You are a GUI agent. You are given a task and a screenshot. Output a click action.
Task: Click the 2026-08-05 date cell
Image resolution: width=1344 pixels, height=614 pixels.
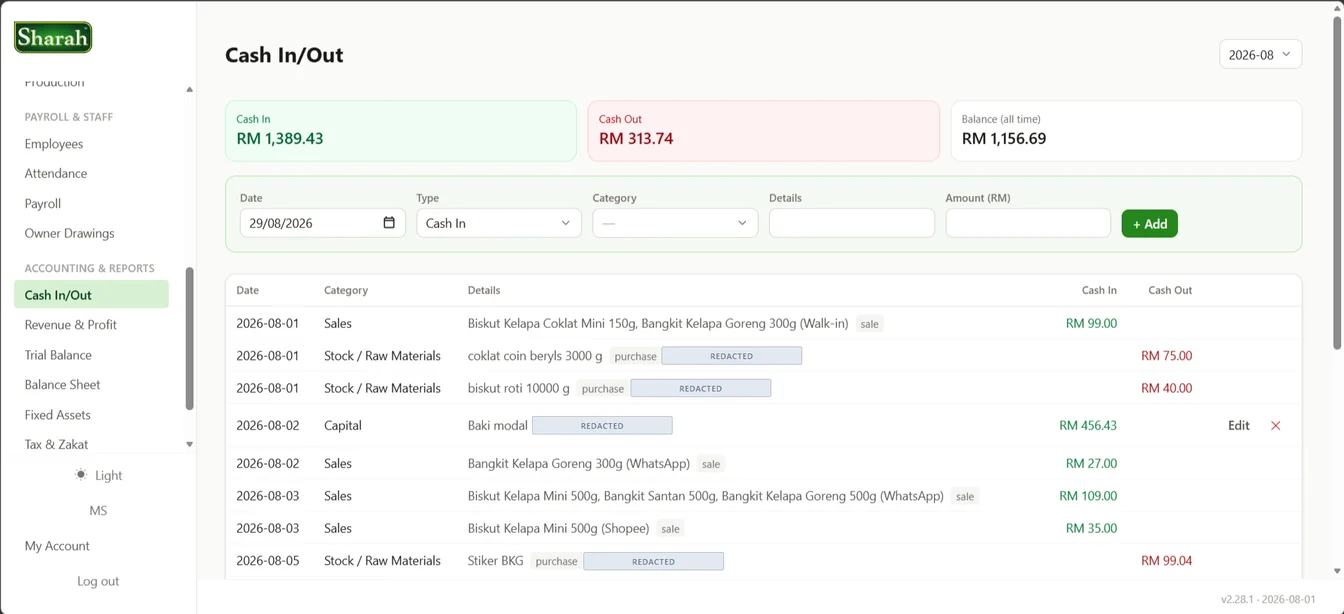click(267, 561)
